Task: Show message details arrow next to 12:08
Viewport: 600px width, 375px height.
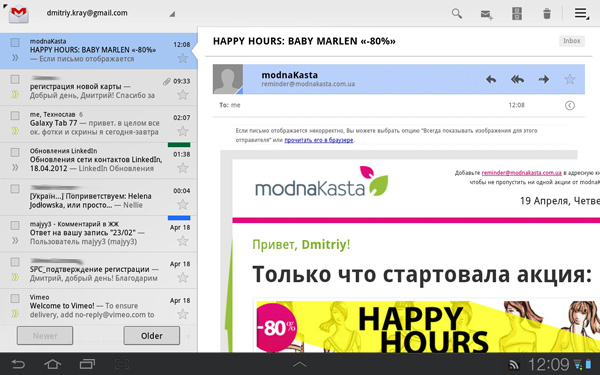Action: 570,105
